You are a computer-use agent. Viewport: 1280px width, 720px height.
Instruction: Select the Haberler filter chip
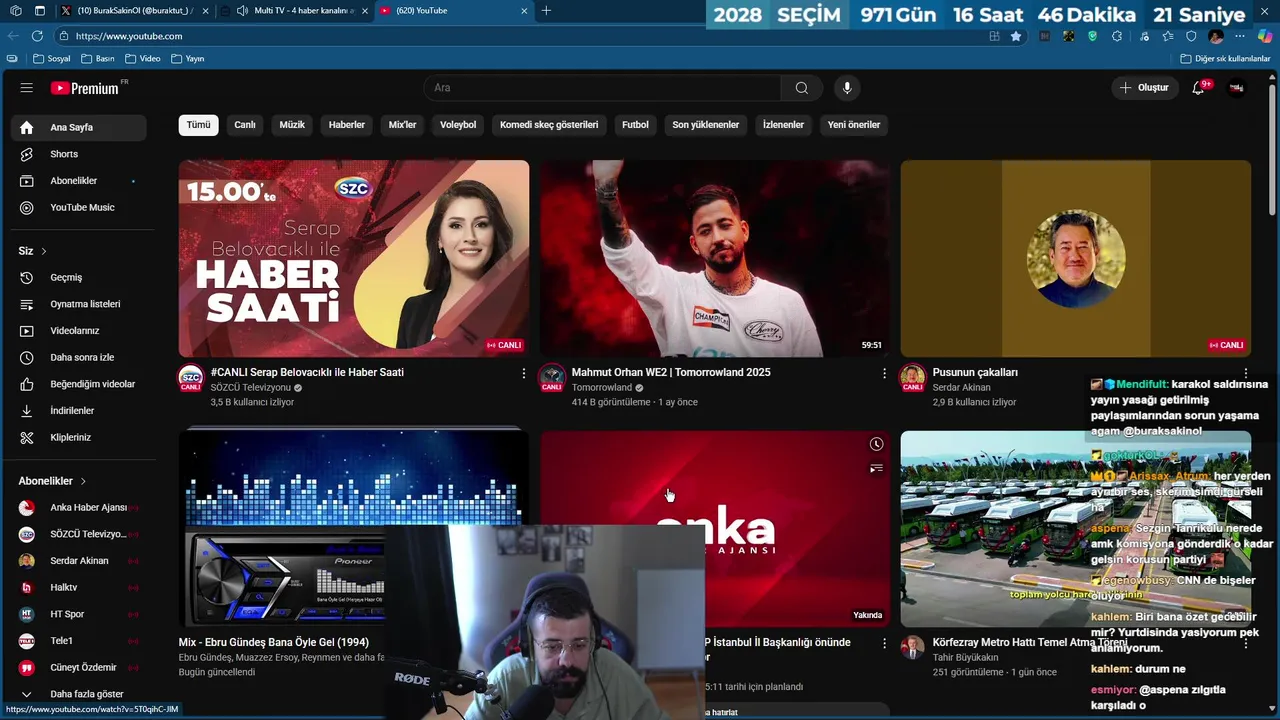(x=347, y=125)
